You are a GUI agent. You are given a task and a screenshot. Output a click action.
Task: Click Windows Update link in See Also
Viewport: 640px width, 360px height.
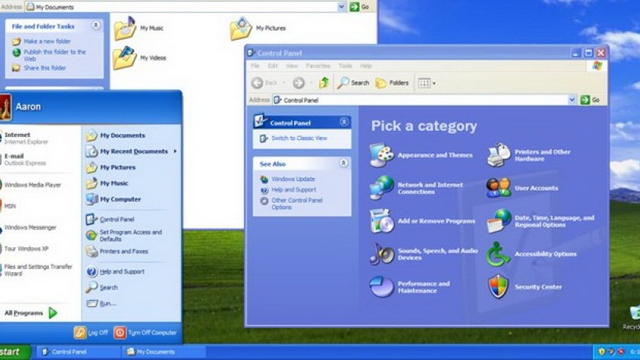[293, 179]
